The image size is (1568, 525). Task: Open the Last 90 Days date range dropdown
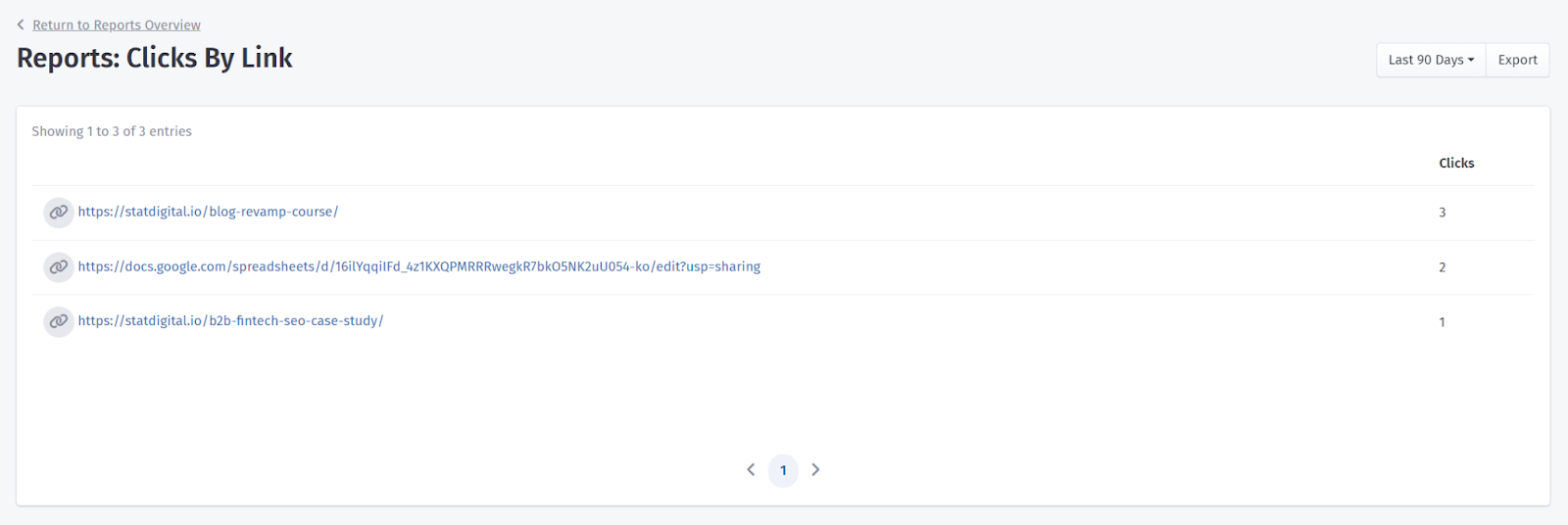click(1431, 60)
